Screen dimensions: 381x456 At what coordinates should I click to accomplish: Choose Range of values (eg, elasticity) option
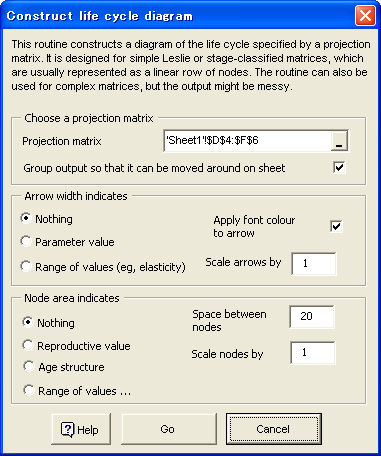(26, 266)
